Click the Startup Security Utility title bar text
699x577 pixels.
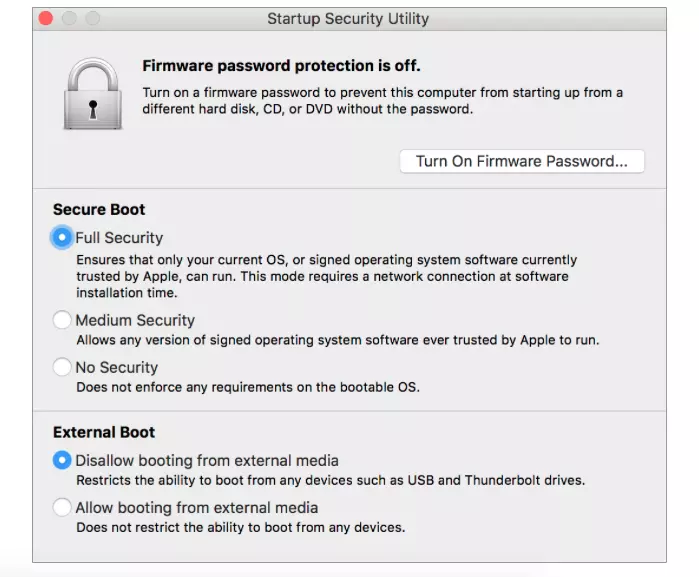coord(348,19)
